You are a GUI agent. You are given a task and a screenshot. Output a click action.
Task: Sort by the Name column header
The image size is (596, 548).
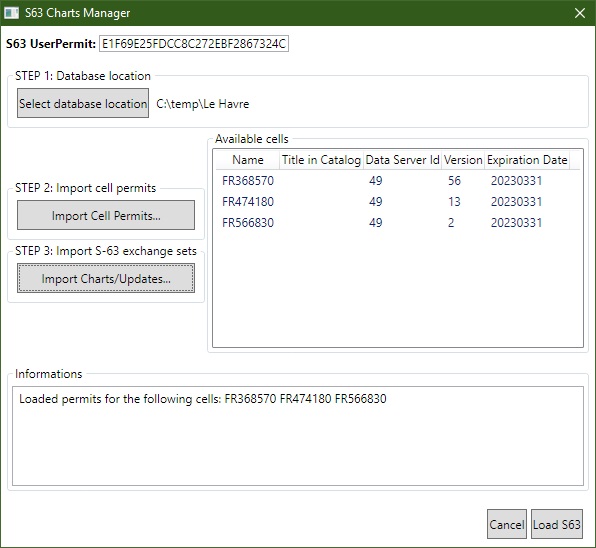click(248, 160)
